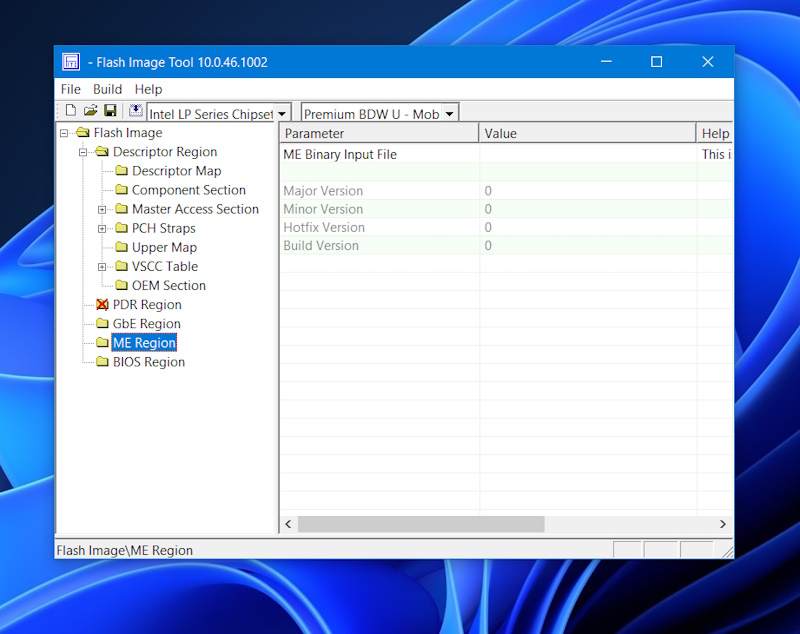Select the GbE Region tree item
This screenshot has width=800, height=634.
point(146,323)
